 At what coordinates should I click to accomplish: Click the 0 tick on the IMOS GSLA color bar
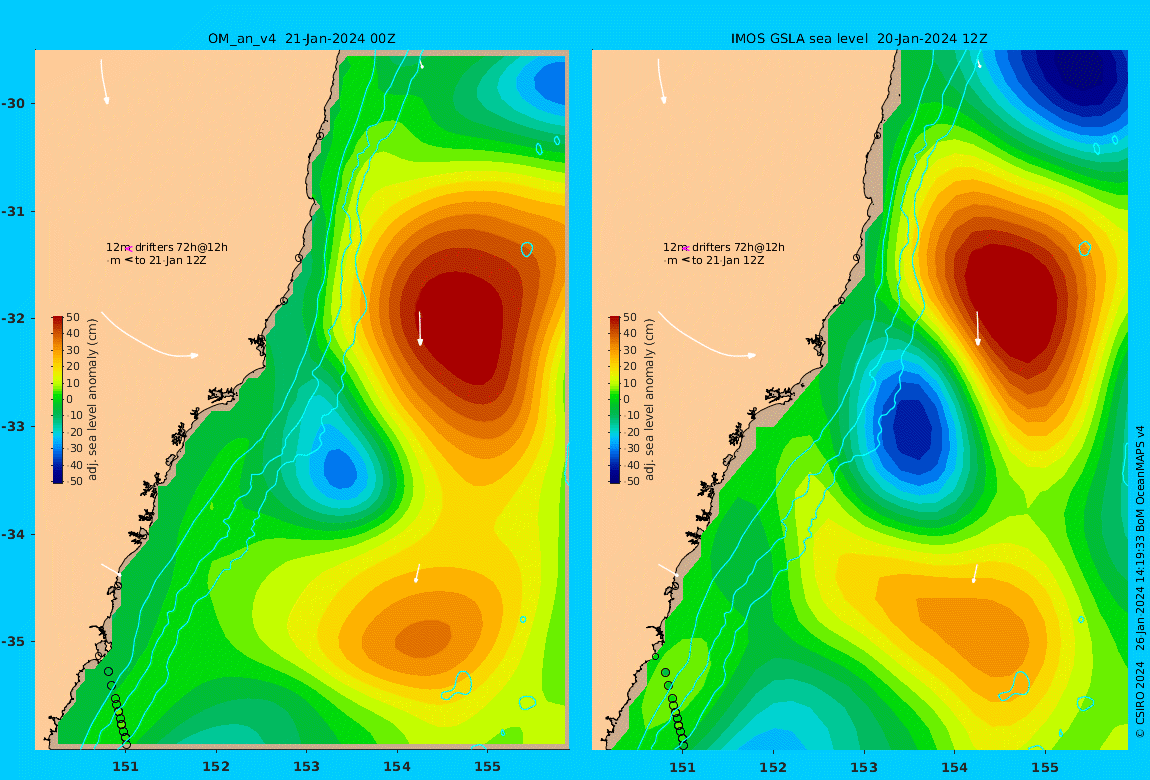626,400
